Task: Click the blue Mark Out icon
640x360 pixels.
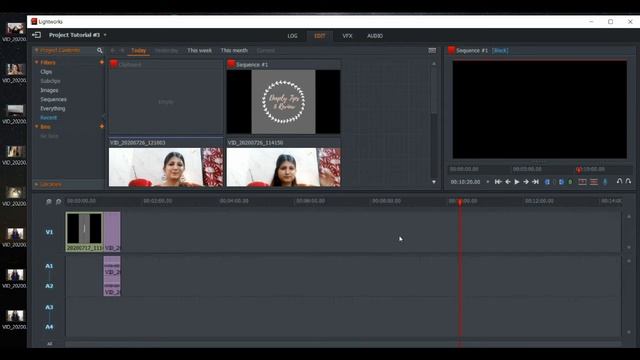Action: [562, 182]
